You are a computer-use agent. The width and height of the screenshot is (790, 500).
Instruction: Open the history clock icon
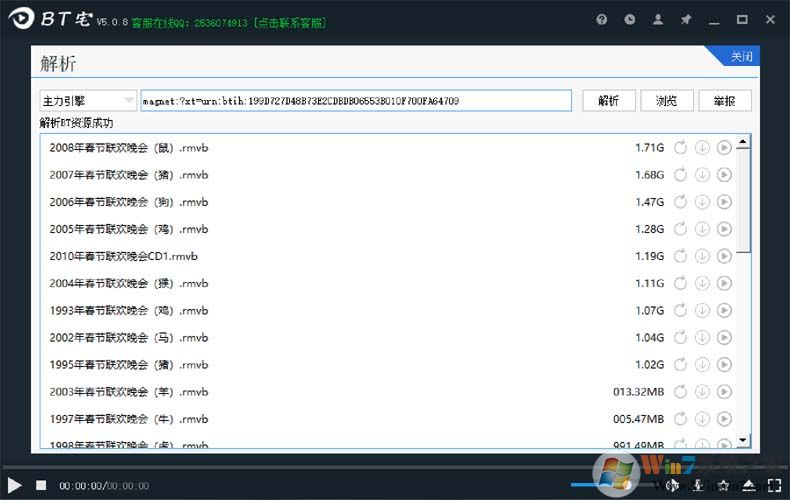pos(630,20)
